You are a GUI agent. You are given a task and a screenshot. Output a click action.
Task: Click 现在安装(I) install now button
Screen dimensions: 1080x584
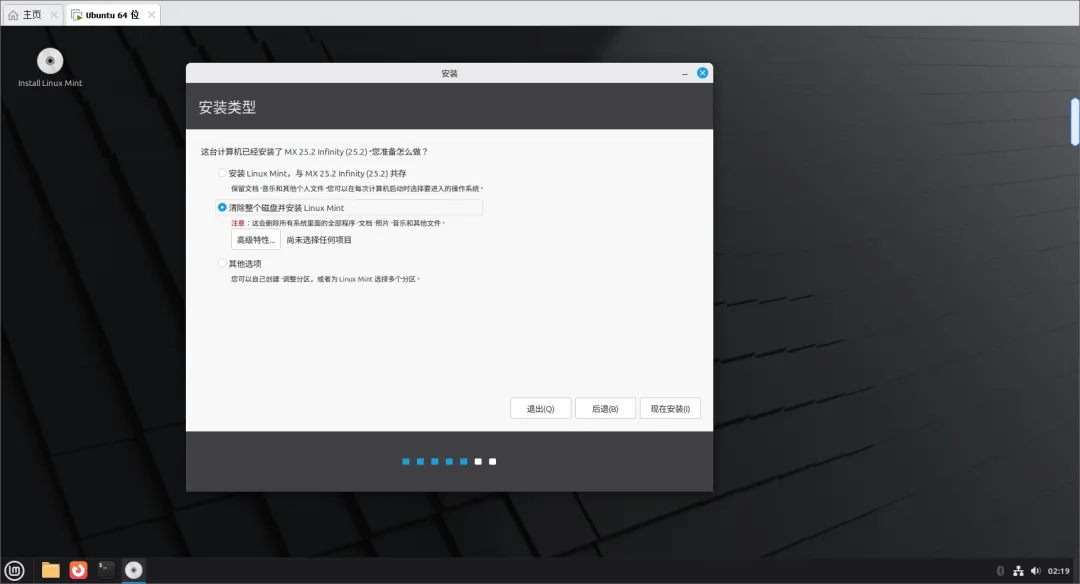tap(670, 408)
